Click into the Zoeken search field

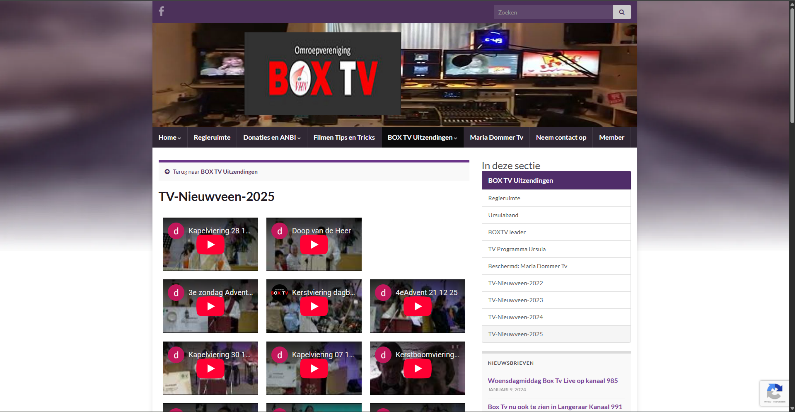553,12
